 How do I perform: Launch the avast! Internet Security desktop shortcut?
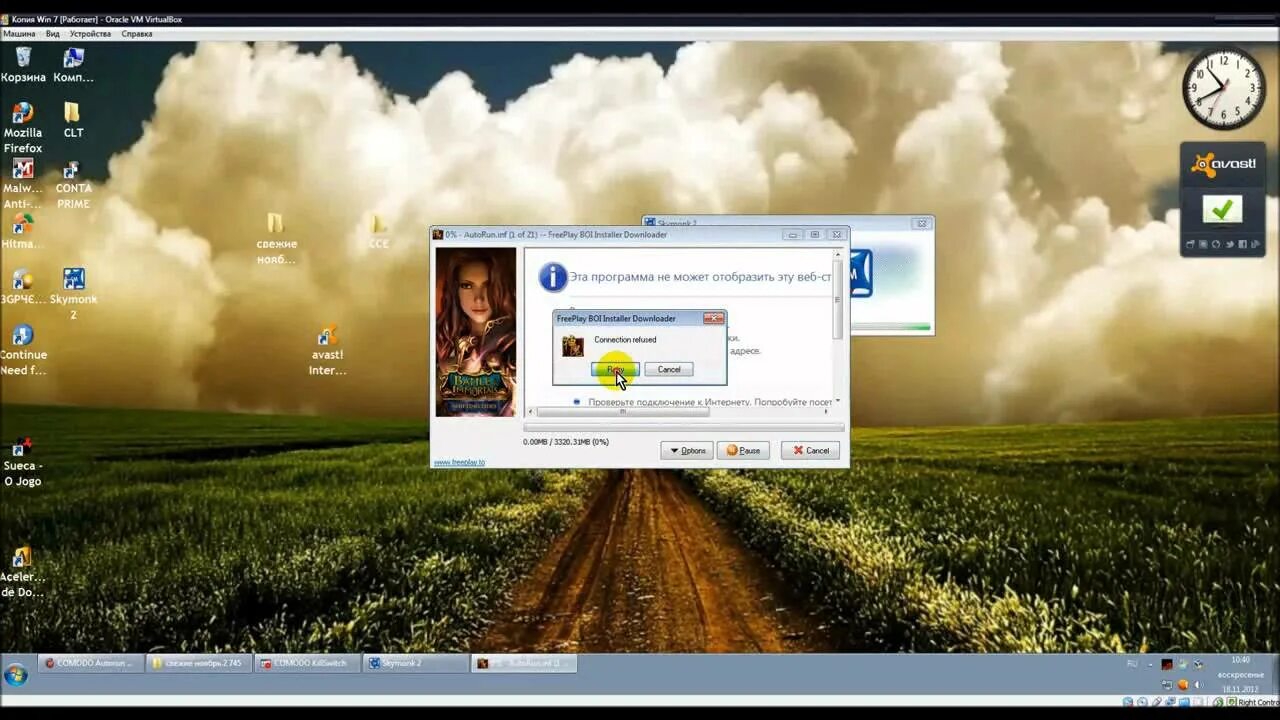(x=327, y=350)
